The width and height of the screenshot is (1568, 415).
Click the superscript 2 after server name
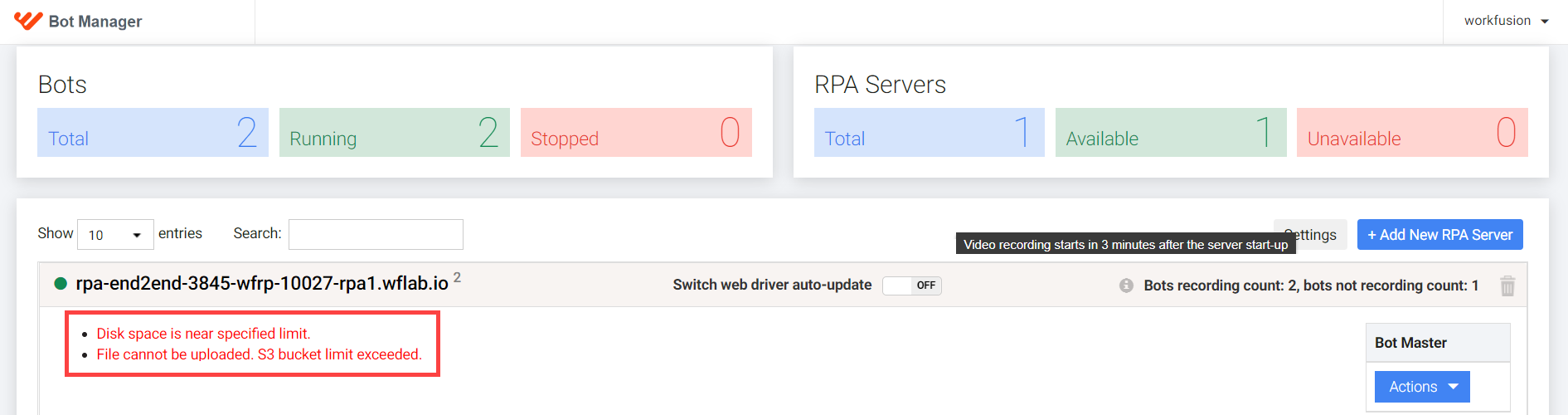point(457,277)
